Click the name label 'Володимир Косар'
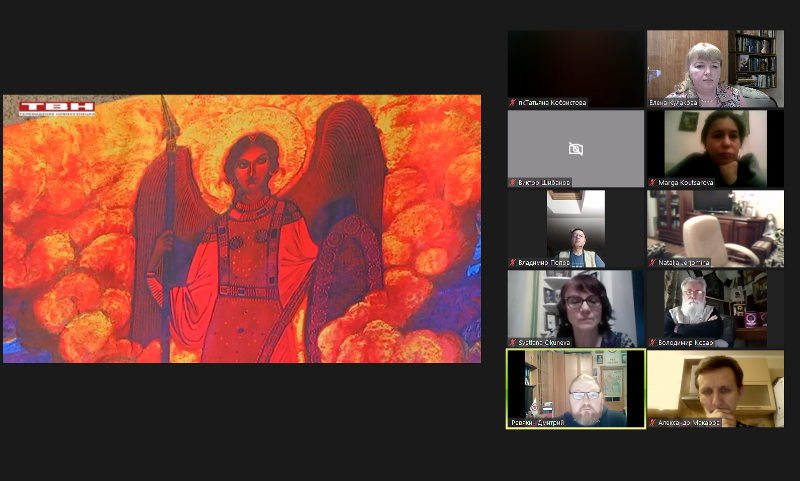 686,342
